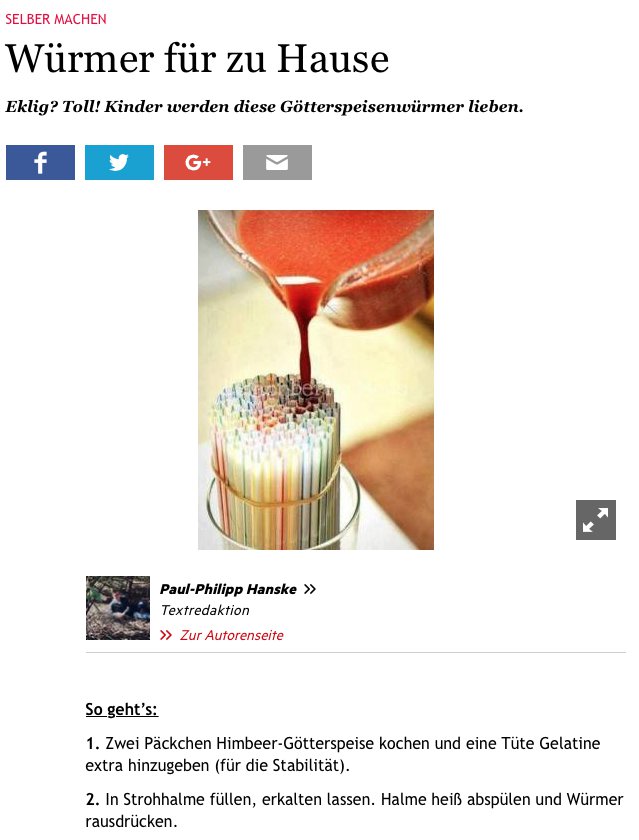Click step 2 about filling Strohhalme

tap(354, 810)
